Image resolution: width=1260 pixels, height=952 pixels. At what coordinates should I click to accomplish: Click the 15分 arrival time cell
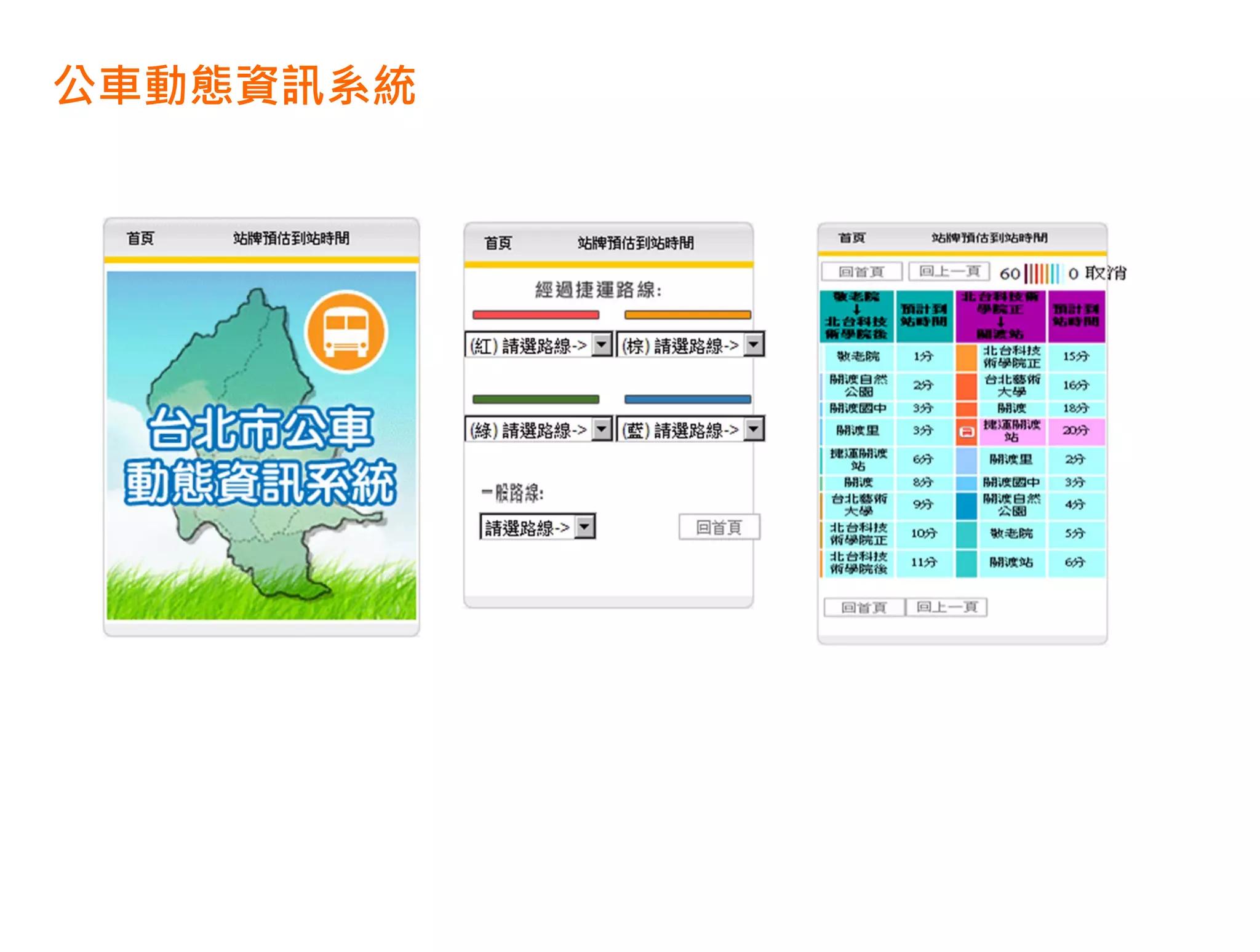[x=1077, y=357]
